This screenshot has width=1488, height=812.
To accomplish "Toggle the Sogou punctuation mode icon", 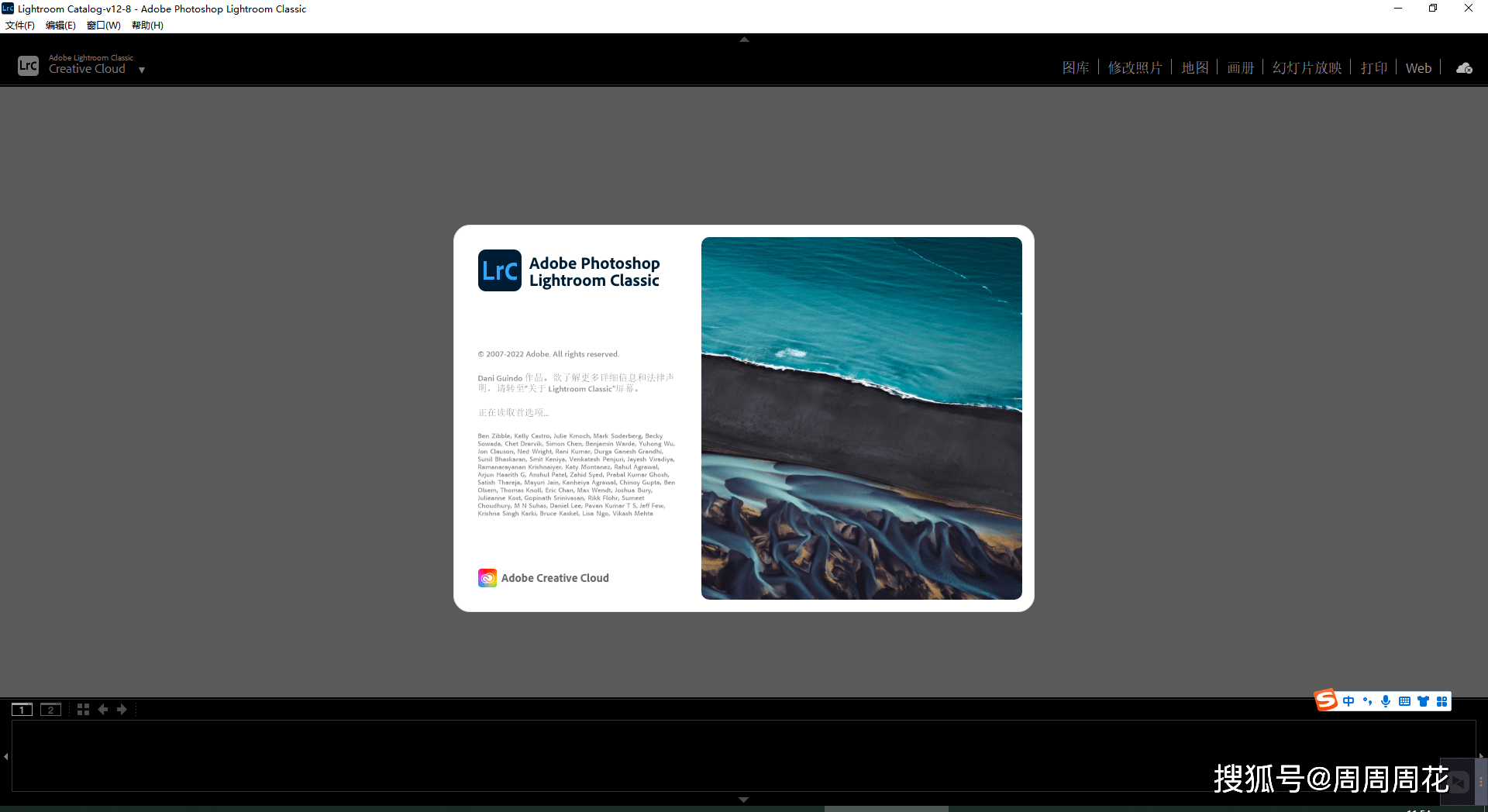I will pyautogui.click(x=1367, y=701).
